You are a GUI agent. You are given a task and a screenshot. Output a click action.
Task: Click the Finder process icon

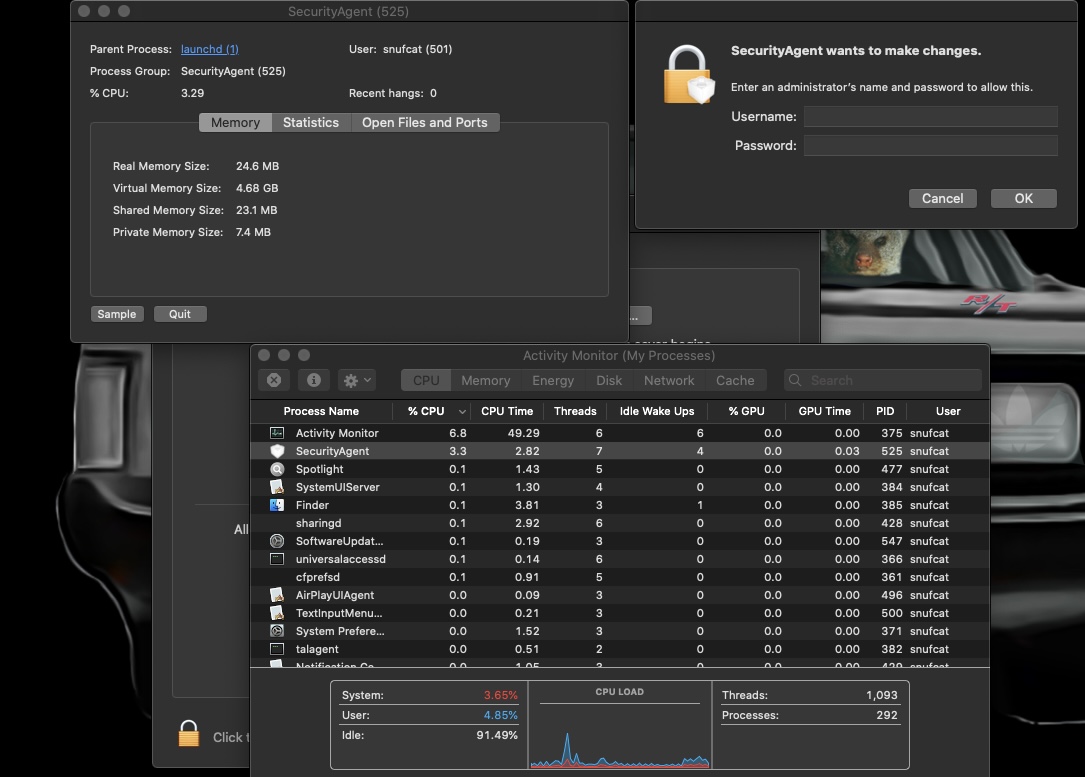click(277, 505)
